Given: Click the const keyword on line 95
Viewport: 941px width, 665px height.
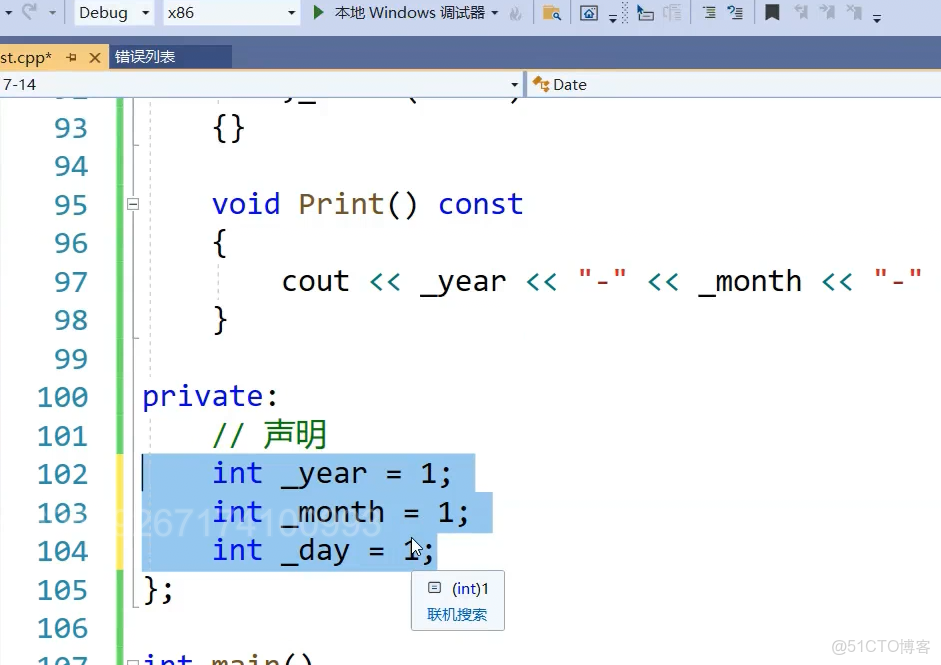Looking at the screenshot, I should tap(481, 205).
